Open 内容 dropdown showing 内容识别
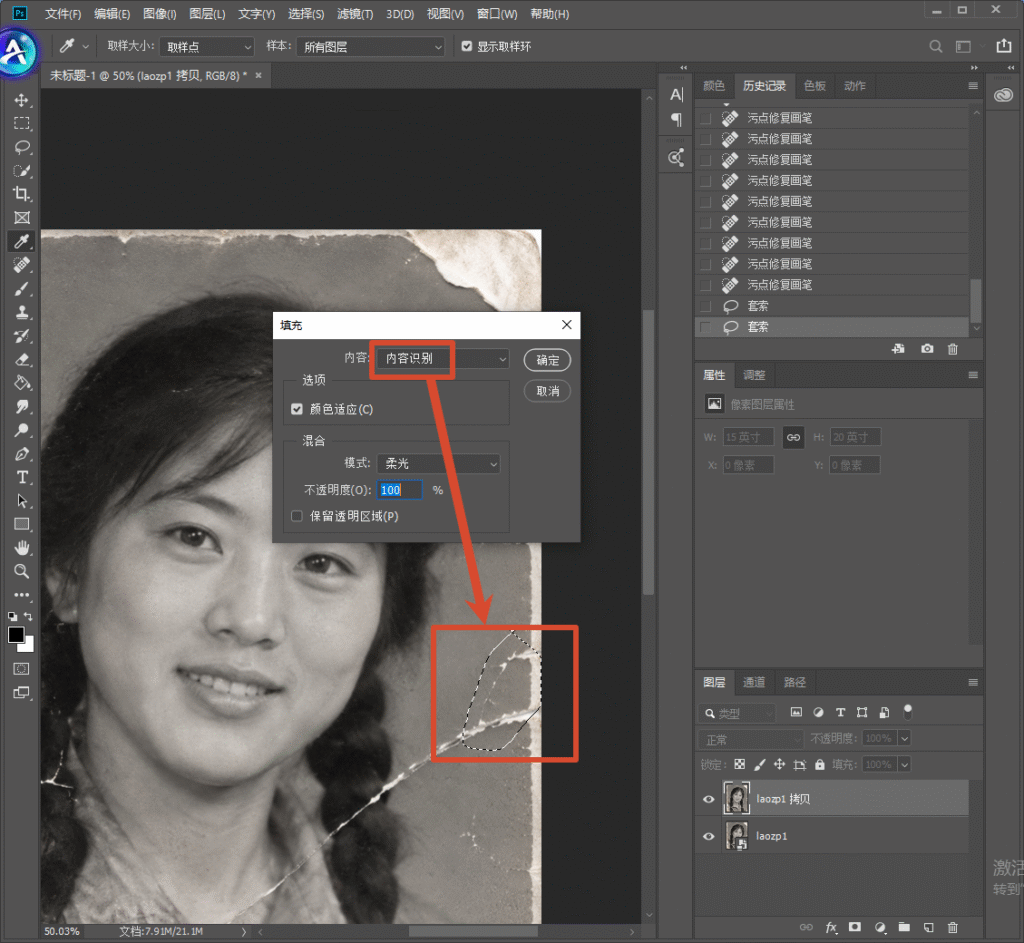The image size is (1024, 943). [x=443, y=358]
